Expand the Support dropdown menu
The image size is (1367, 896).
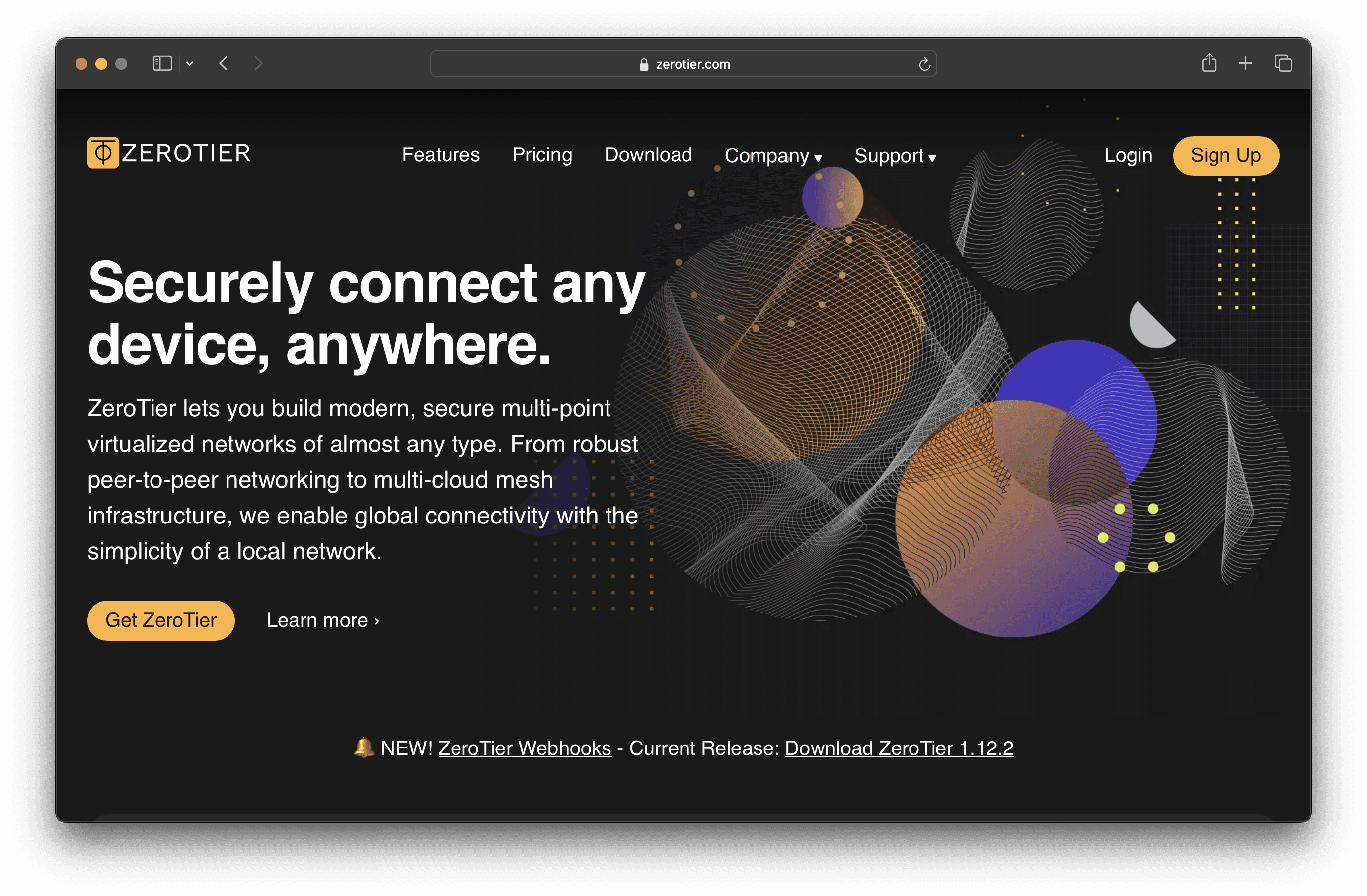click(894, 155)
